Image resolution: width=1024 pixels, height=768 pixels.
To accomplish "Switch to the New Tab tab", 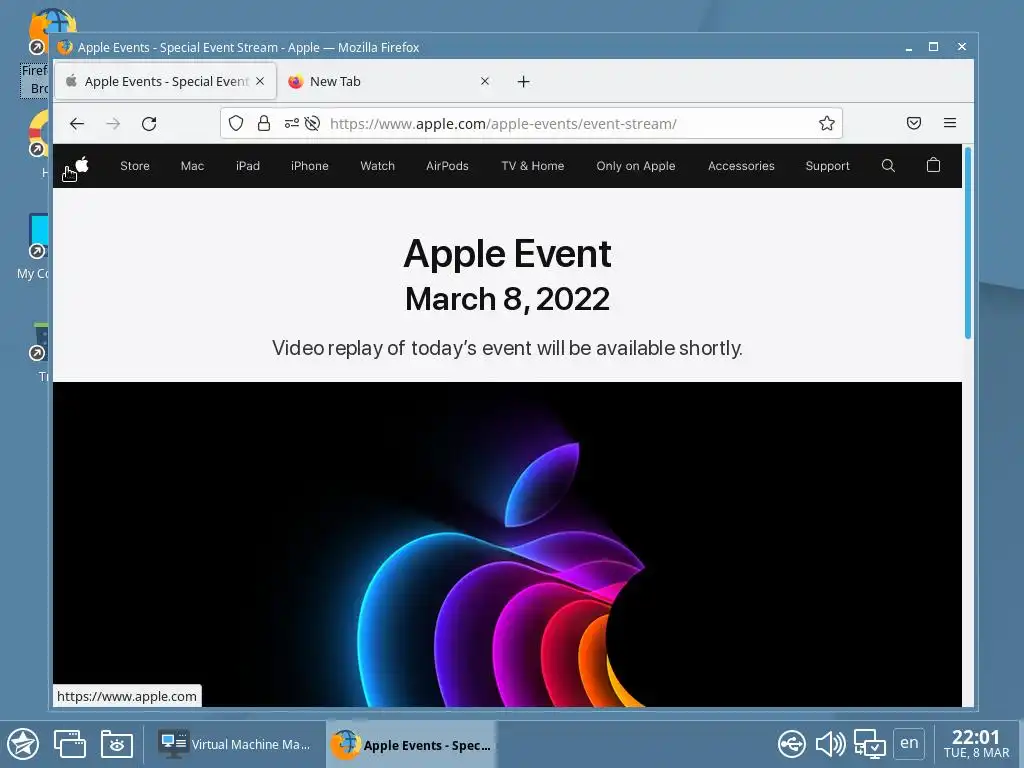I will [x=389, y=81].
